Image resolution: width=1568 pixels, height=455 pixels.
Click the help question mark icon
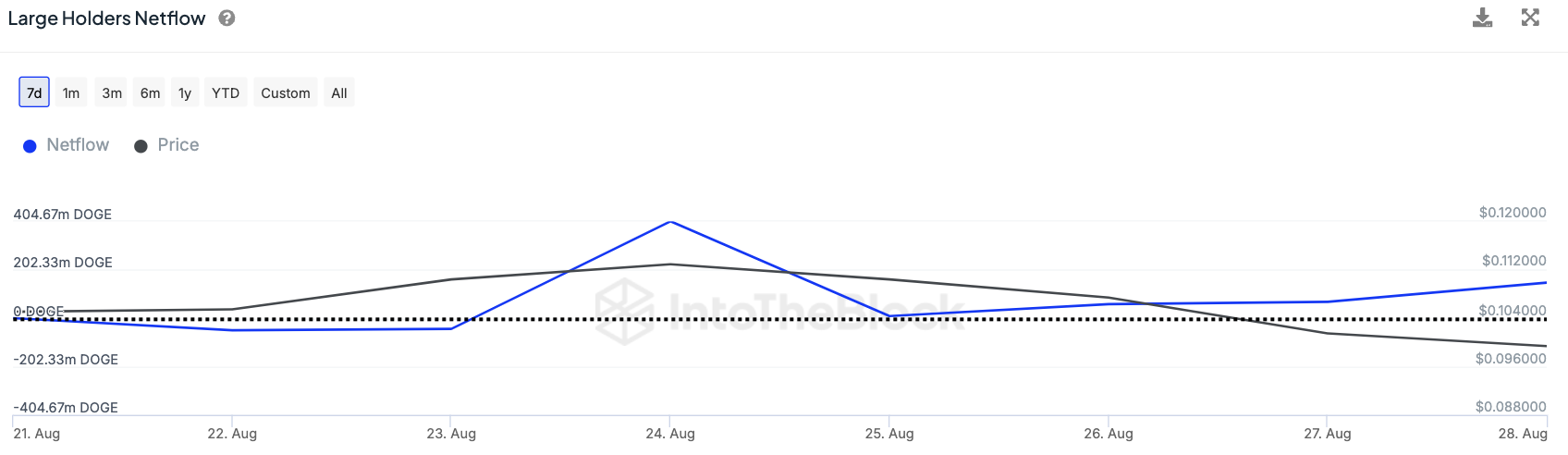tap(227, 18)
